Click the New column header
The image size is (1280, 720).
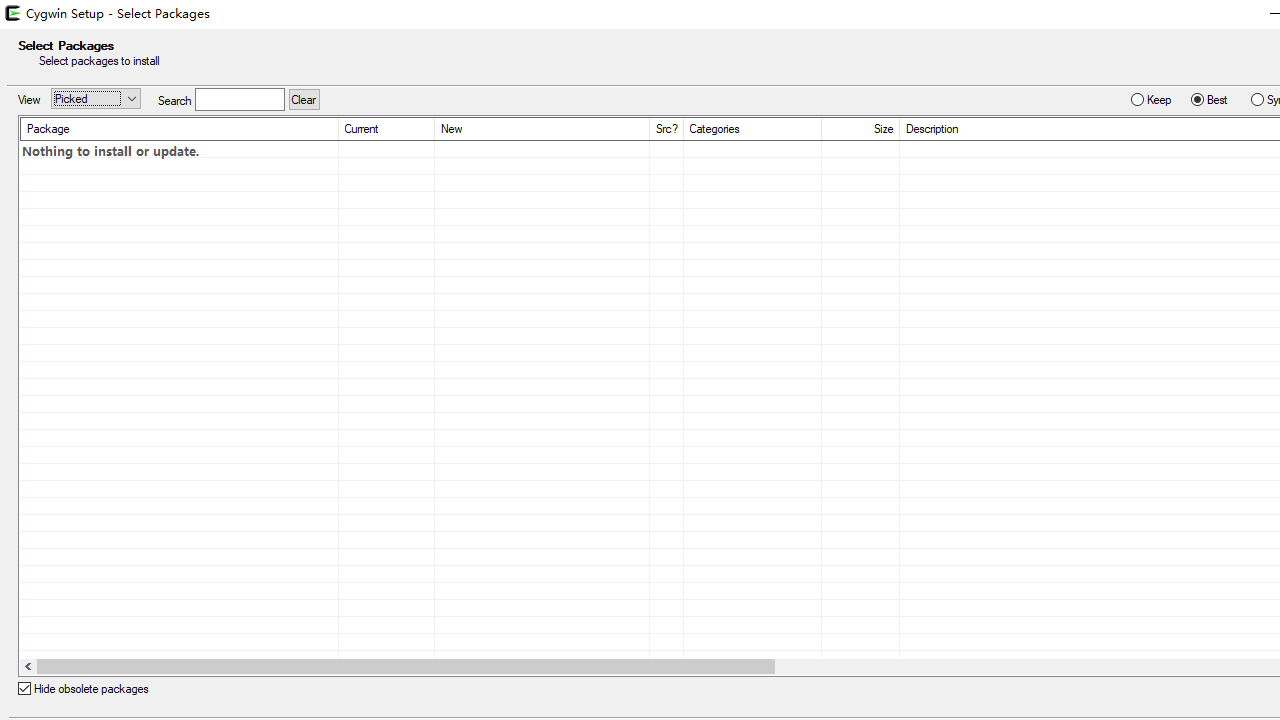[x=541, y=129]
